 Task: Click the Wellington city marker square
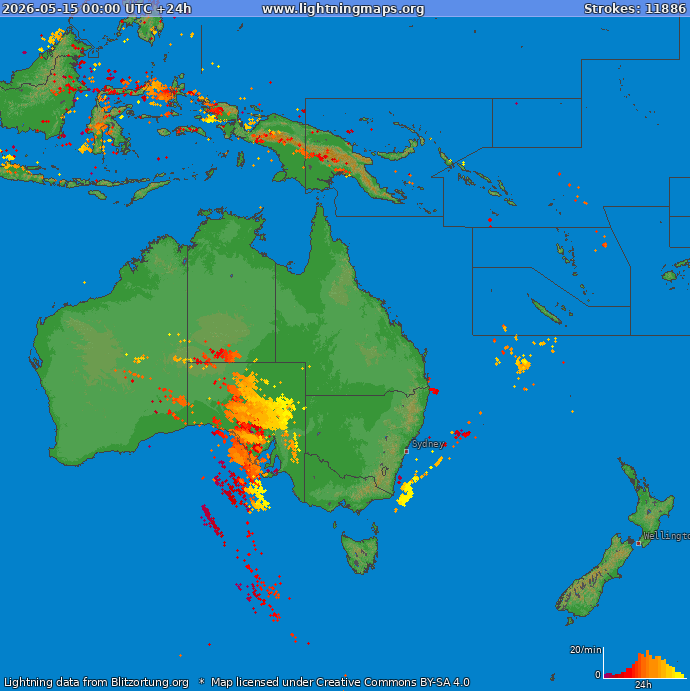click(638, 543)
